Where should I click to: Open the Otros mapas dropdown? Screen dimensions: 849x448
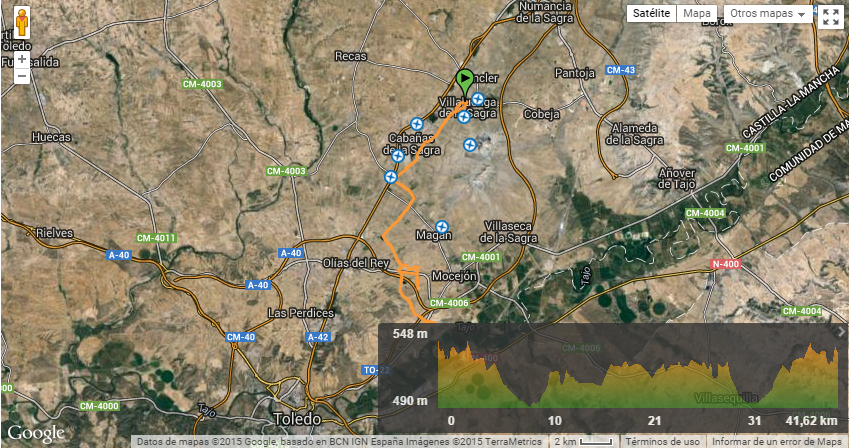(768, 14)
